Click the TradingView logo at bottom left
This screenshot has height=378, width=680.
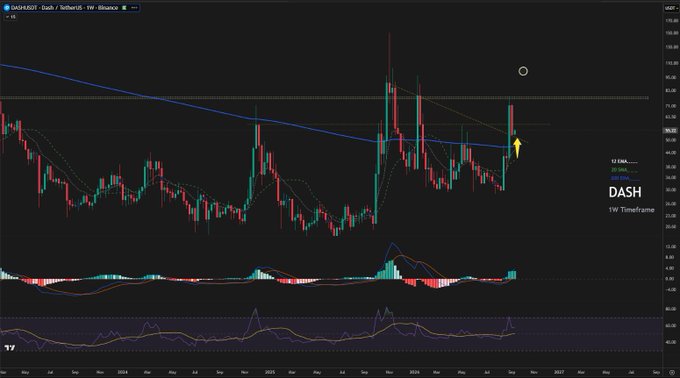tap(10, 348)
